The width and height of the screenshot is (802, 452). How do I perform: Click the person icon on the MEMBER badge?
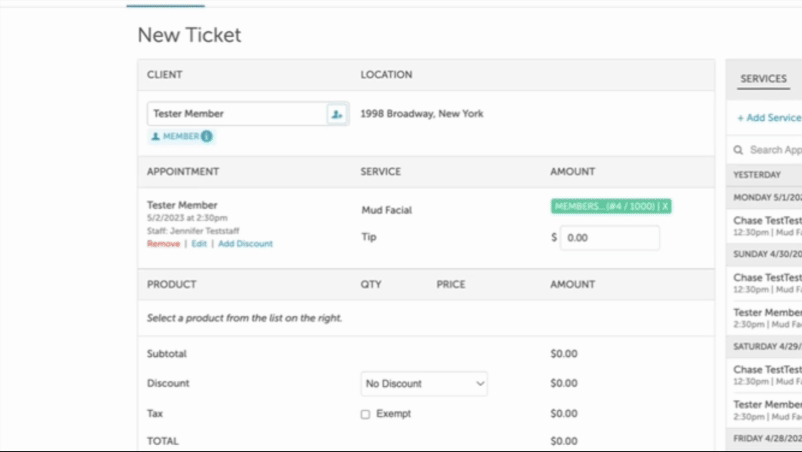point(156,137)
